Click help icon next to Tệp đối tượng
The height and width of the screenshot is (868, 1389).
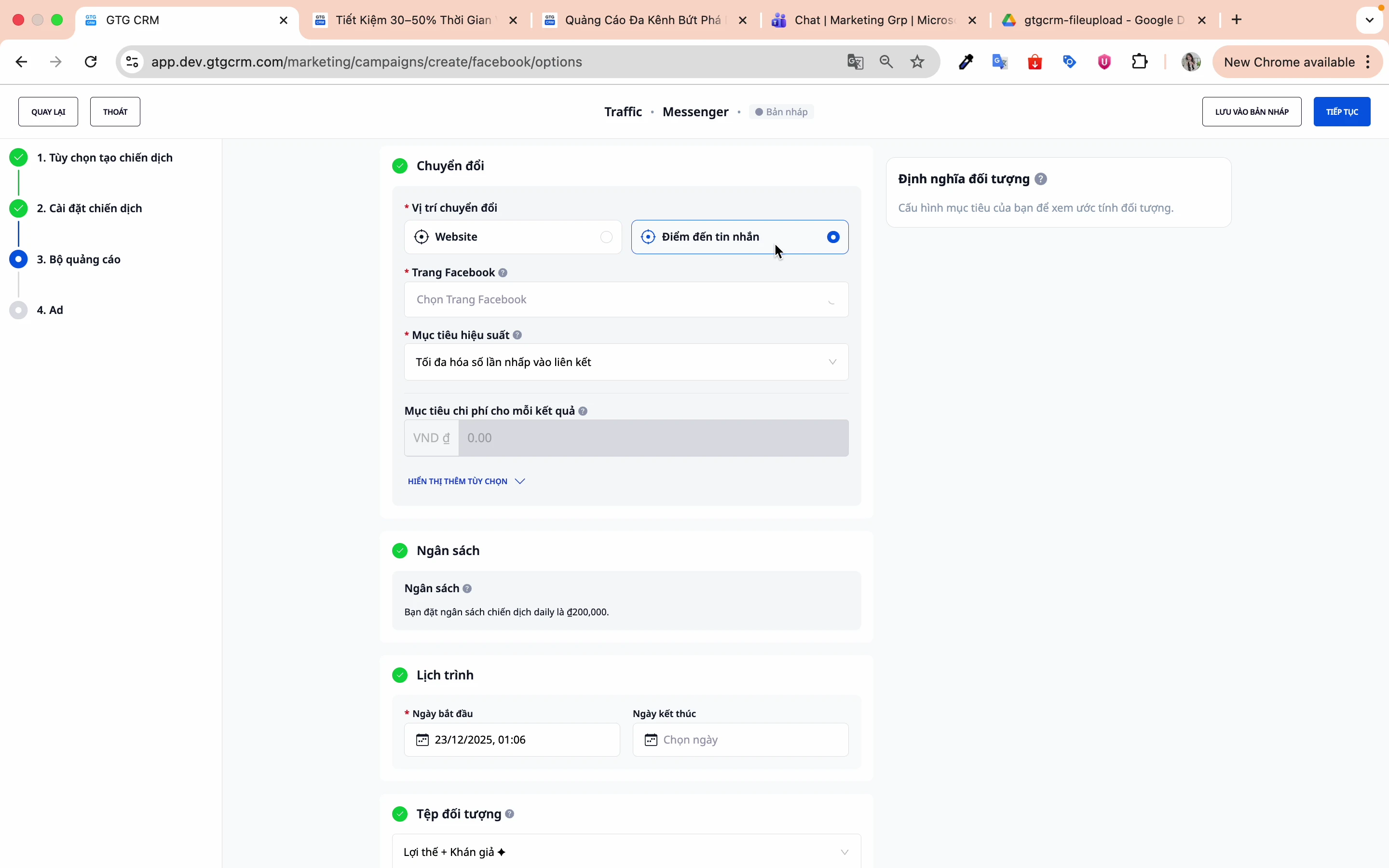tap(510, 814)
